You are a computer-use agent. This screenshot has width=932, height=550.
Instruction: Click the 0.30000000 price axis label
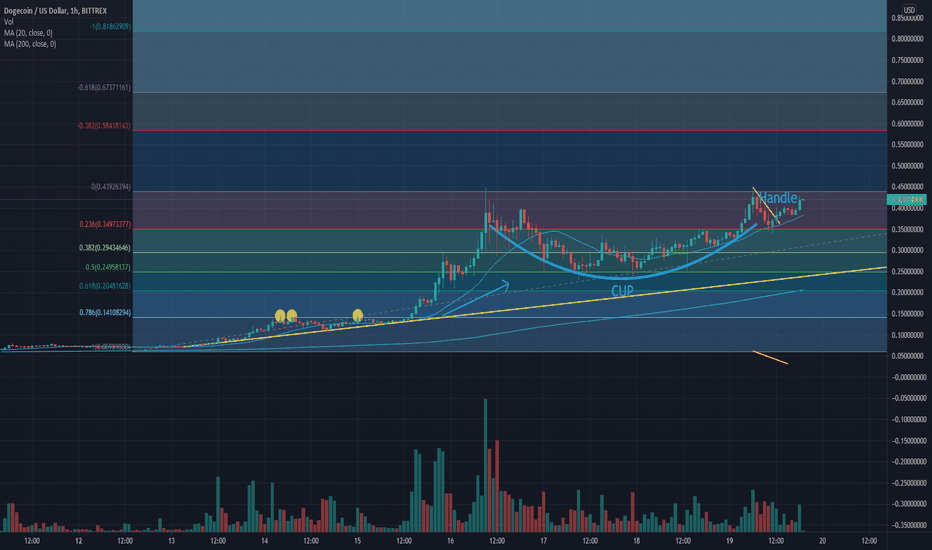tap(908, 250)
